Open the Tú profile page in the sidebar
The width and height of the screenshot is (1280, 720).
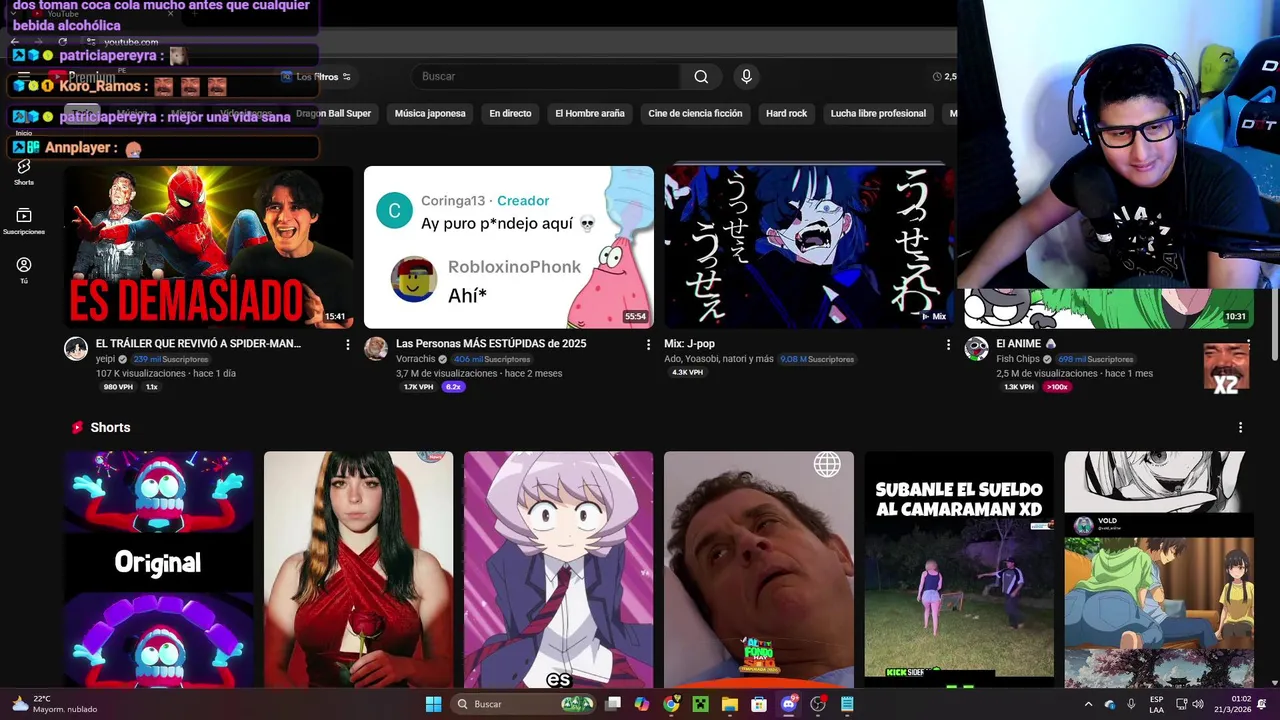[24, 270]
